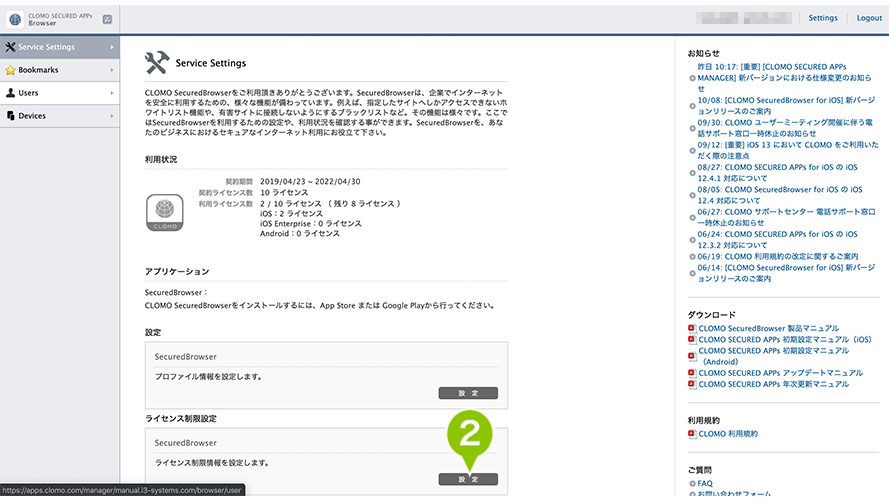The image size is (889, 500).
Task: Open the 08/27 iOS 12.4.1 notice
Action: [777, 173]
